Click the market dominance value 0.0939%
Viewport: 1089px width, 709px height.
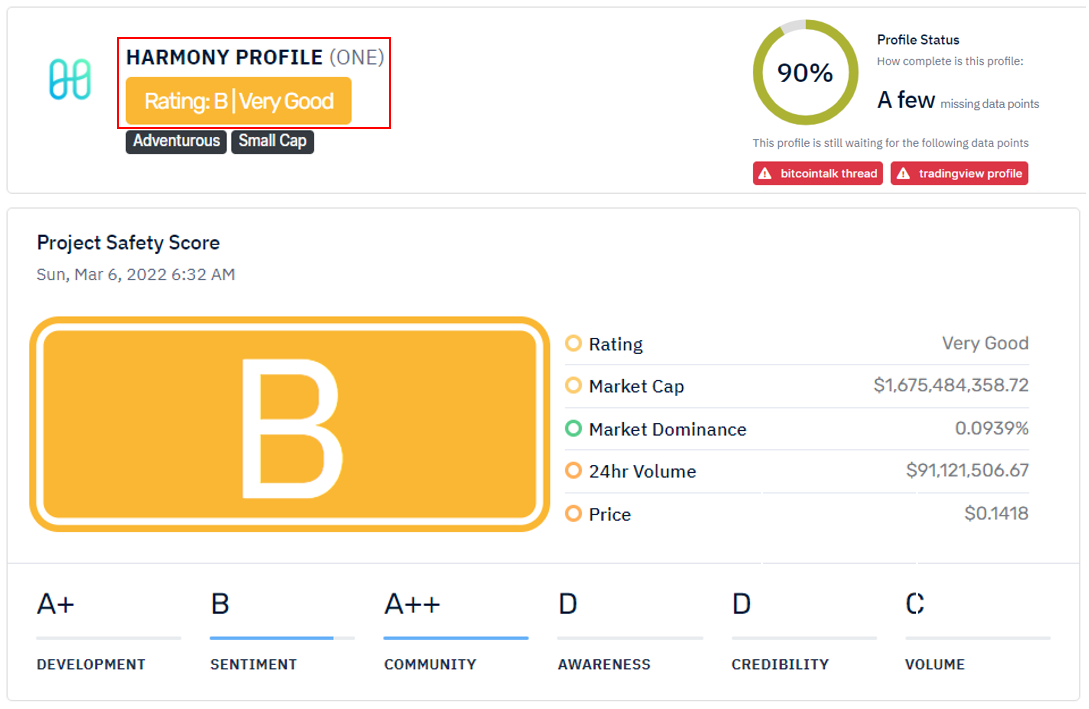click(x=992, y=428)
